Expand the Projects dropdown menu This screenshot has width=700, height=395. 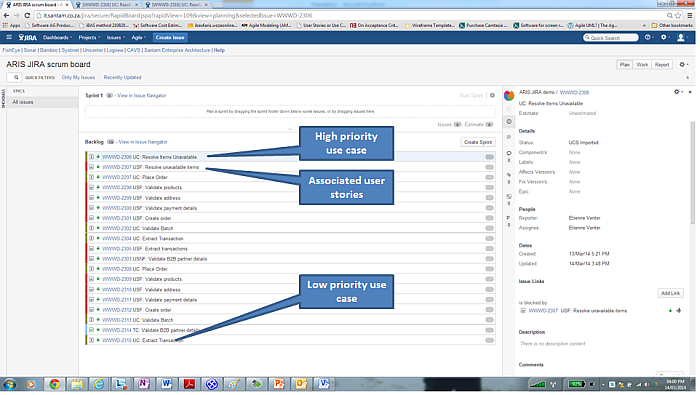(89, 37)
